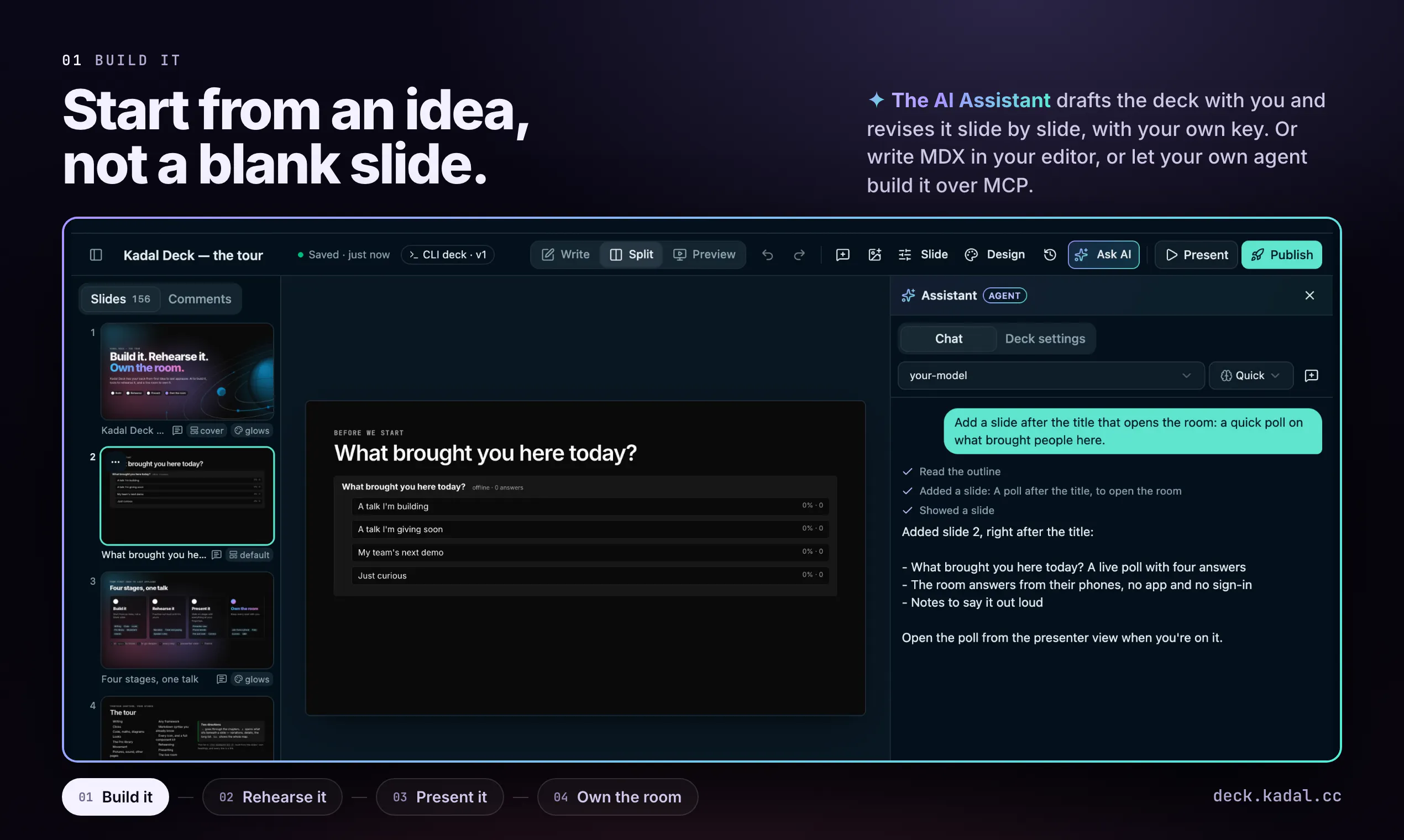The width and height of the screenshot is (1404, 840).
Task: Open the Design palette option
Action: point(995,255)
